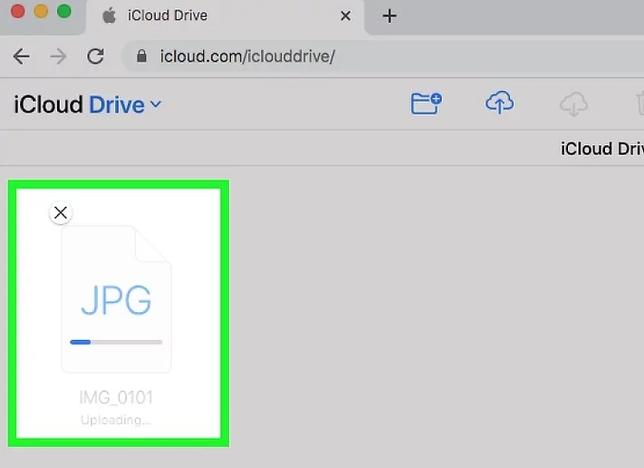The width and height of the screenshot is (644, 468).
Task: Select the iCloud Drive browser tab
Action: pyautogui.click(x=225, y=16)
